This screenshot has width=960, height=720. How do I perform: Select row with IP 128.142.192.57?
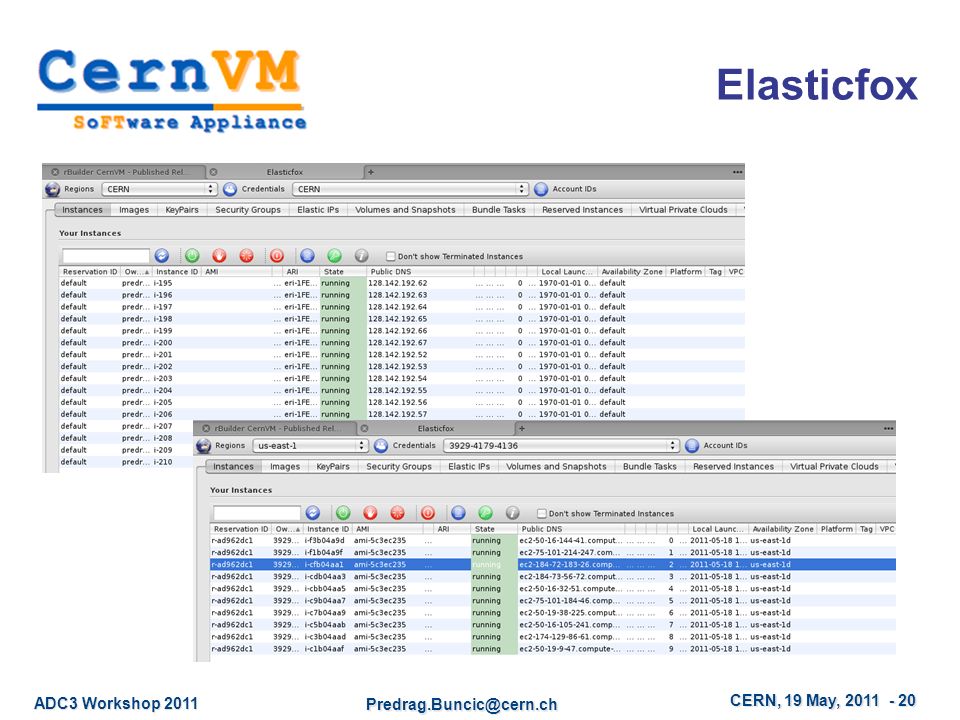pos(402,414)
